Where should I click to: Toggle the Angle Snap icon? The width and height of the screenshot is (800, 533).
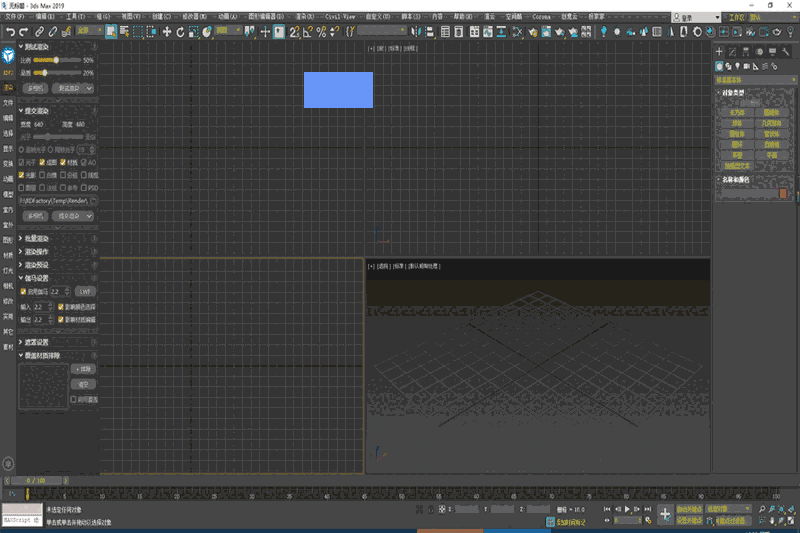(307, 32)
